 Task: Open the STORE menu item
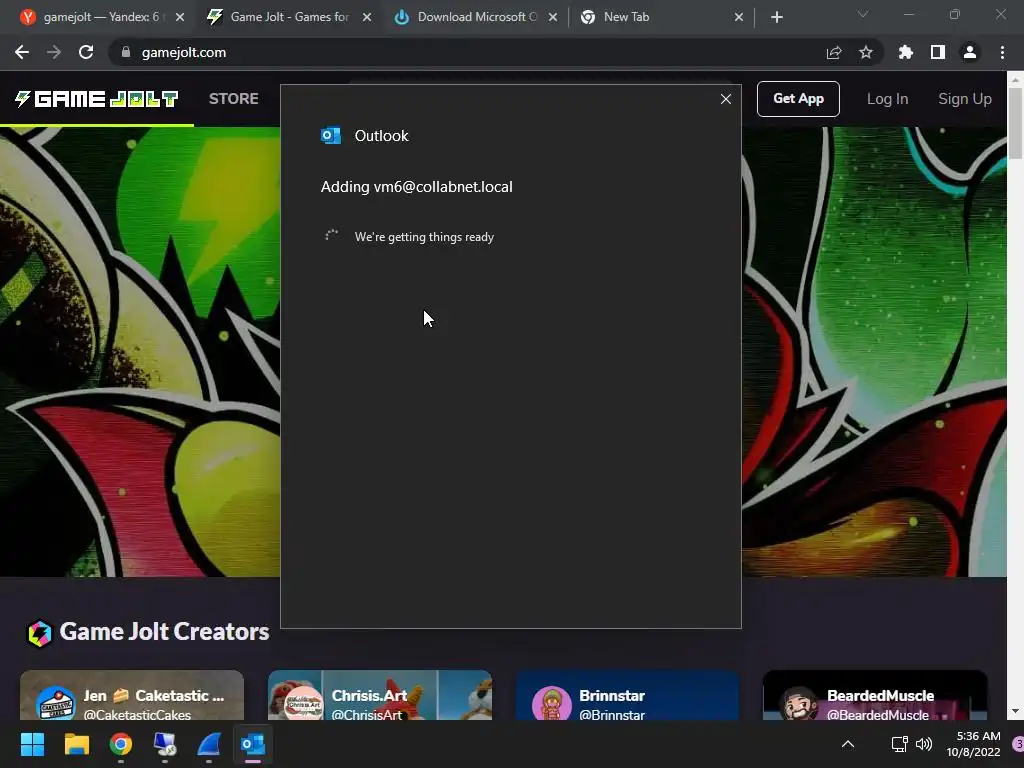click(234, 99)
